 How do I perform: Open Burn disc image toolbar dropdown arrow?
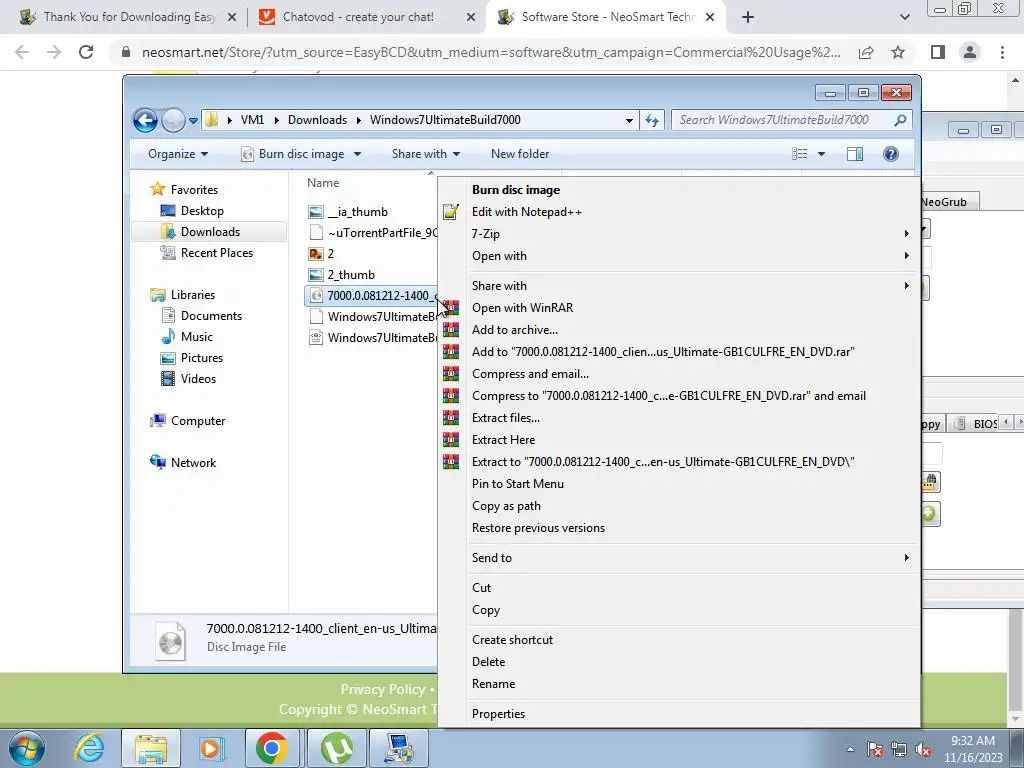[x=357, y=154]
